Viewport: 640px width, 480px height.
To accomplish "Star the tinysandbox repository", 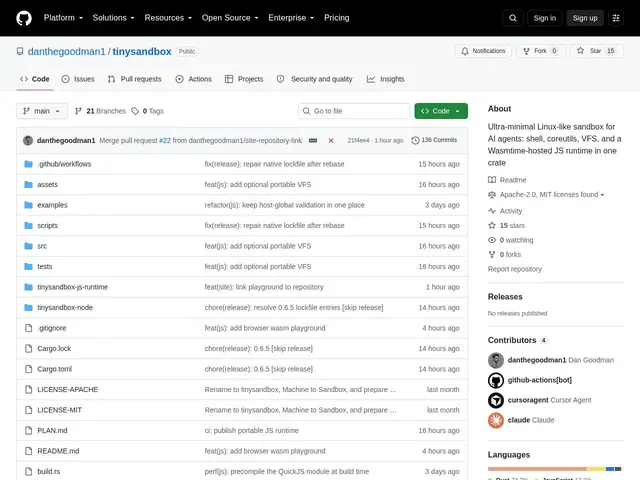I will (597, 51).
